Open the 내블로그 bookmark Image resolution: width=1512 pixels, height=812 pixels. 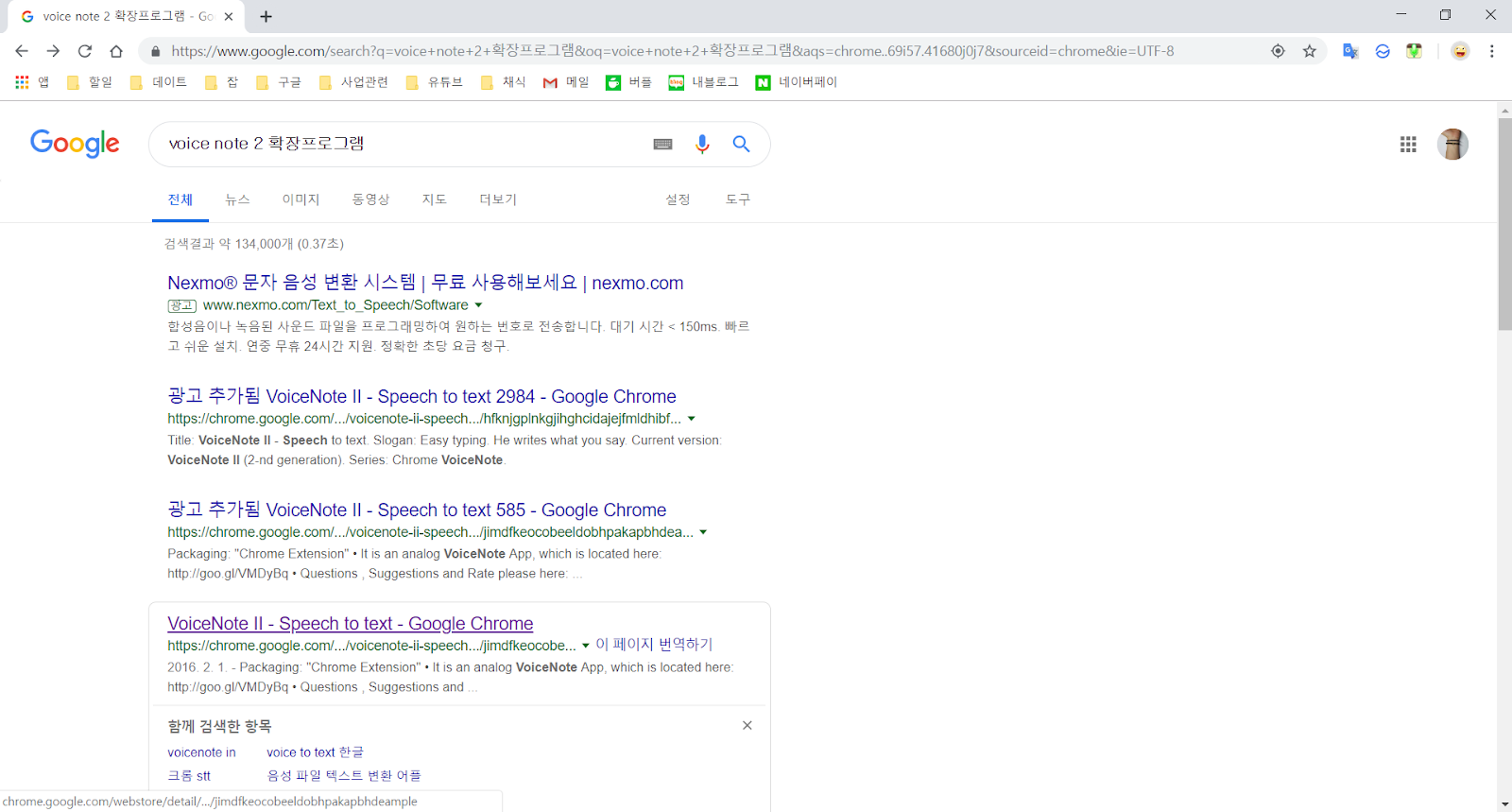click(x=703, y=82)
